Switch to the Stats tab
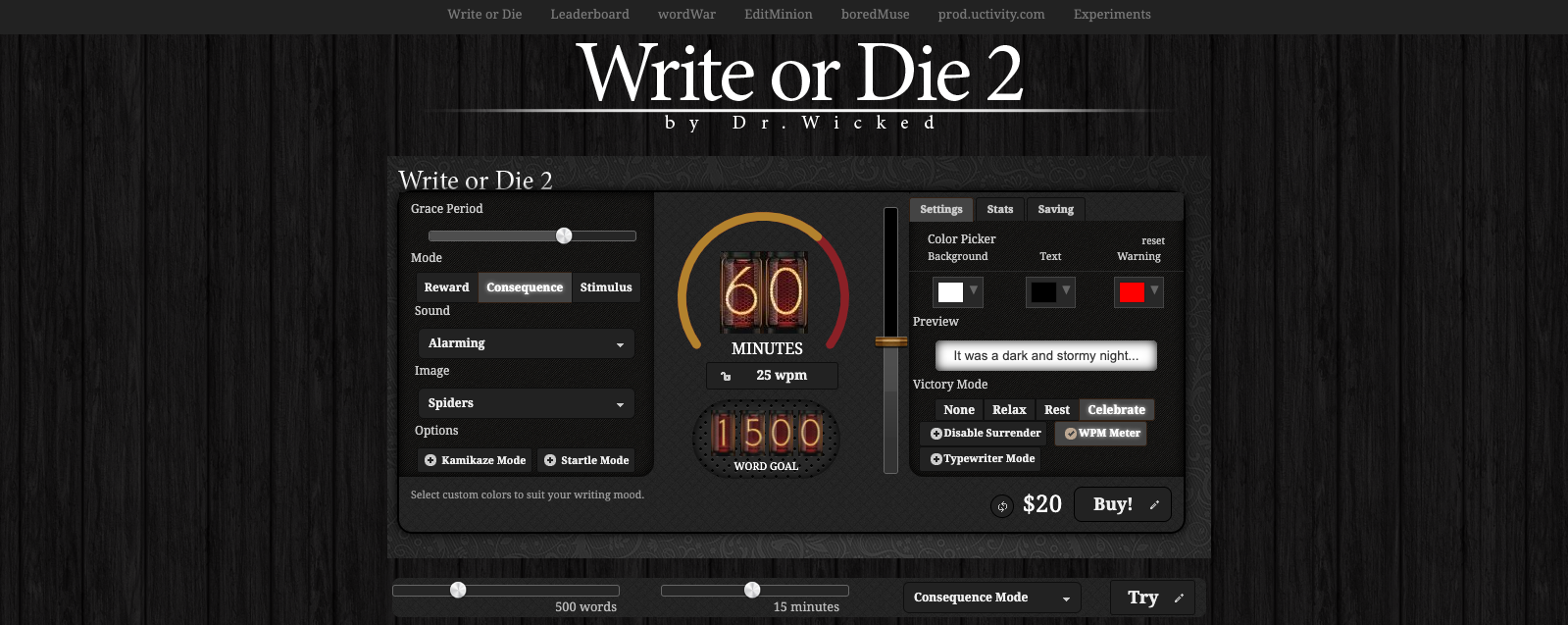1568x625 pixels. pyautogui.click(x=1000, y=209)
